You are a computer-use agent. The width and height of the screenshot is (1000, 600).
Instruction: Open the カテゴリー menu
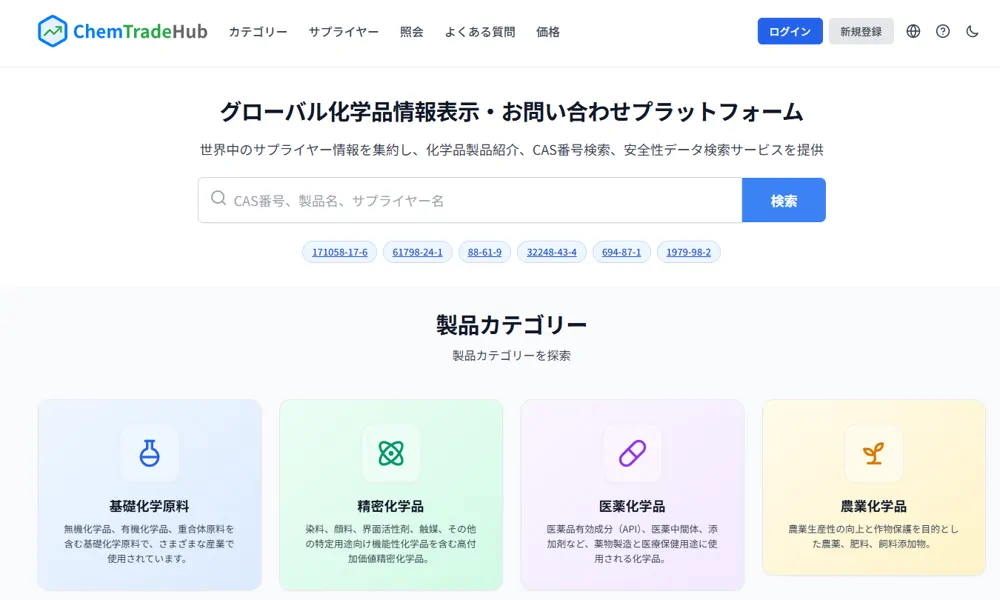[258, 32]
